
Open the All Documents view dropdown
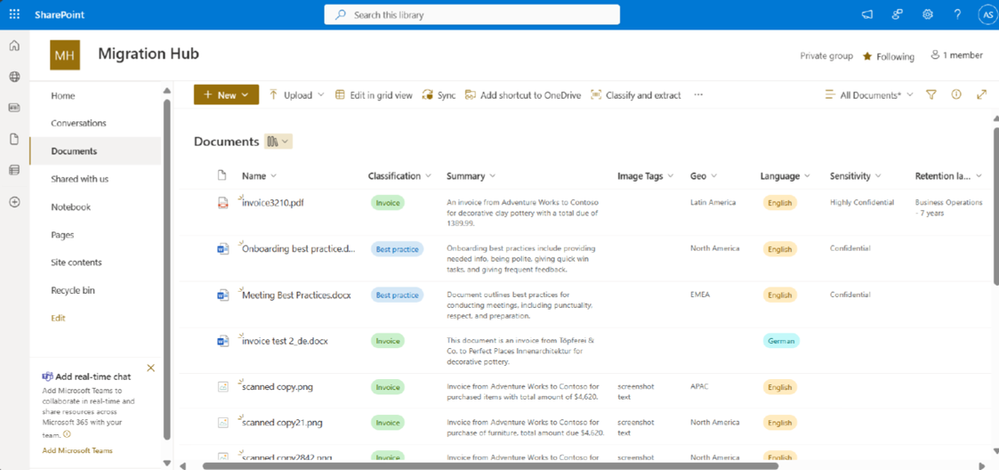(x=869, y=95)
